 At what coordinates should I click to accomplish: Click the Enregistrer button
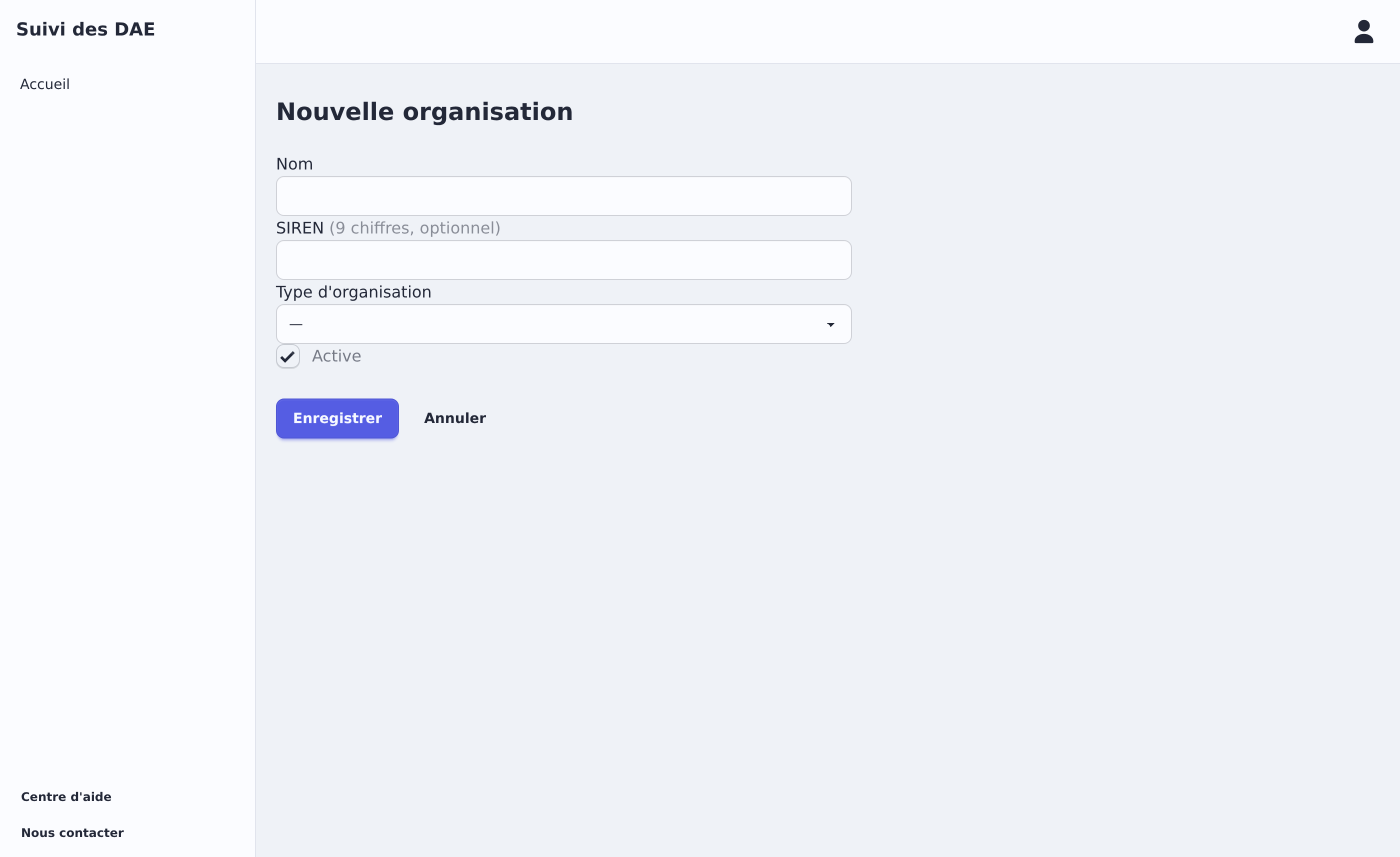337,418
